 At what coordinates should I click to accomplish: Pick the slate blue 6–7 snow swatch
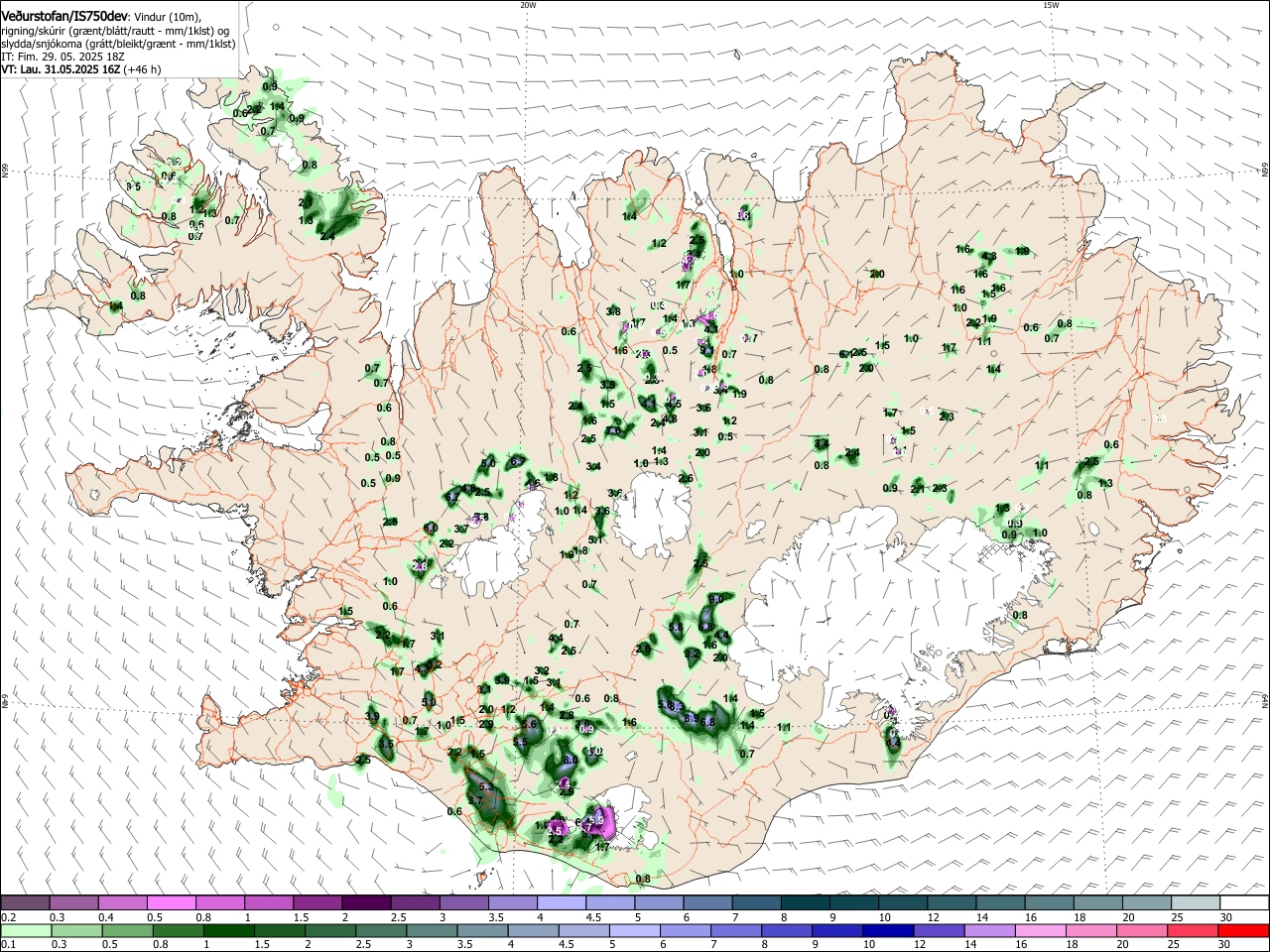click(708, 902)
